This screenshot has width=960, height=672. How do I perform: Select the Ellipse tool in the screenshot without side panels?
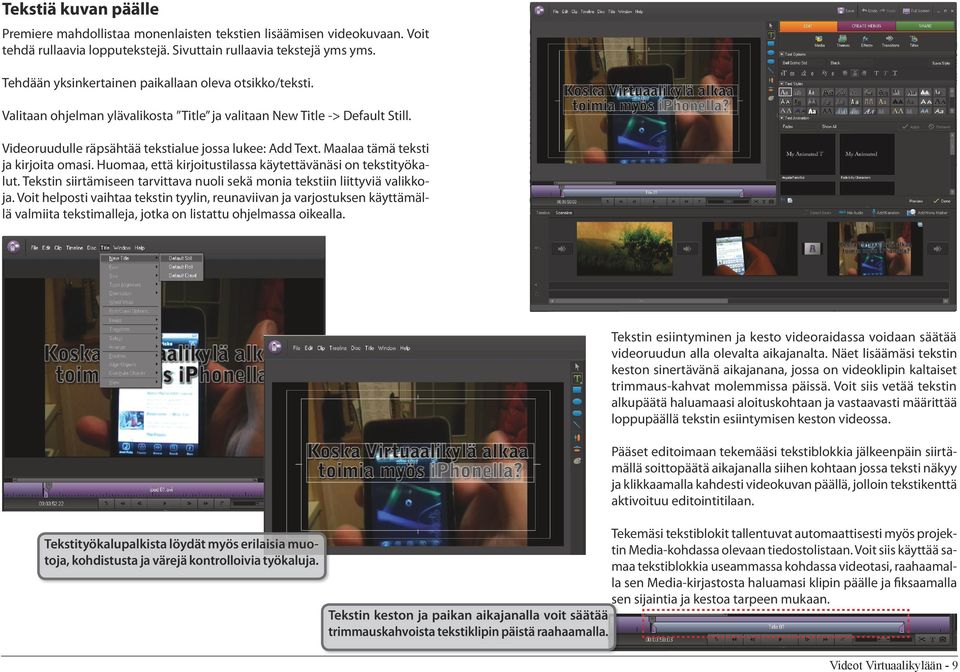coord(577,401)
